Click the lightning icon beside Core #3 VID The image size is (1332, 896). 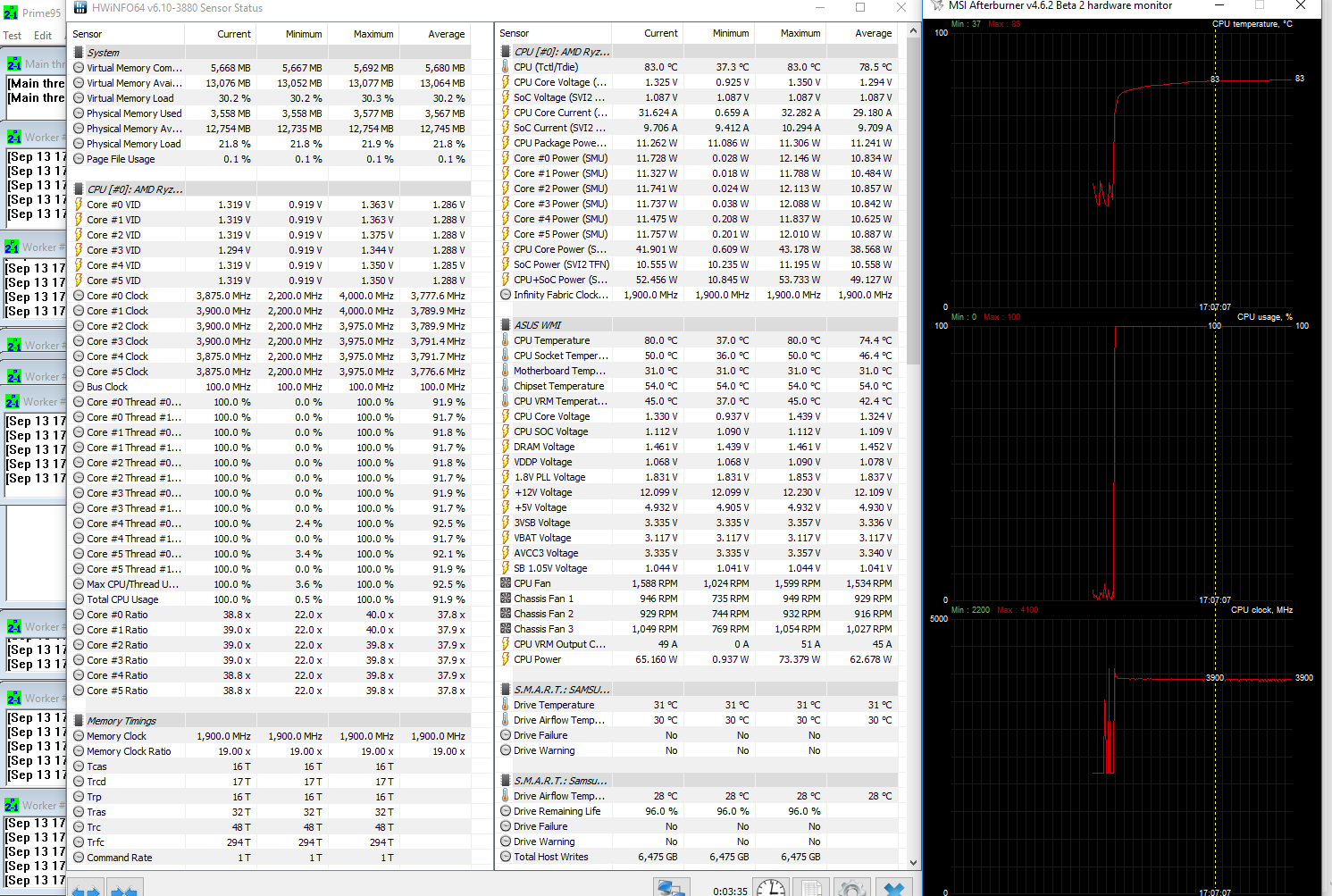tap(79, 250)
